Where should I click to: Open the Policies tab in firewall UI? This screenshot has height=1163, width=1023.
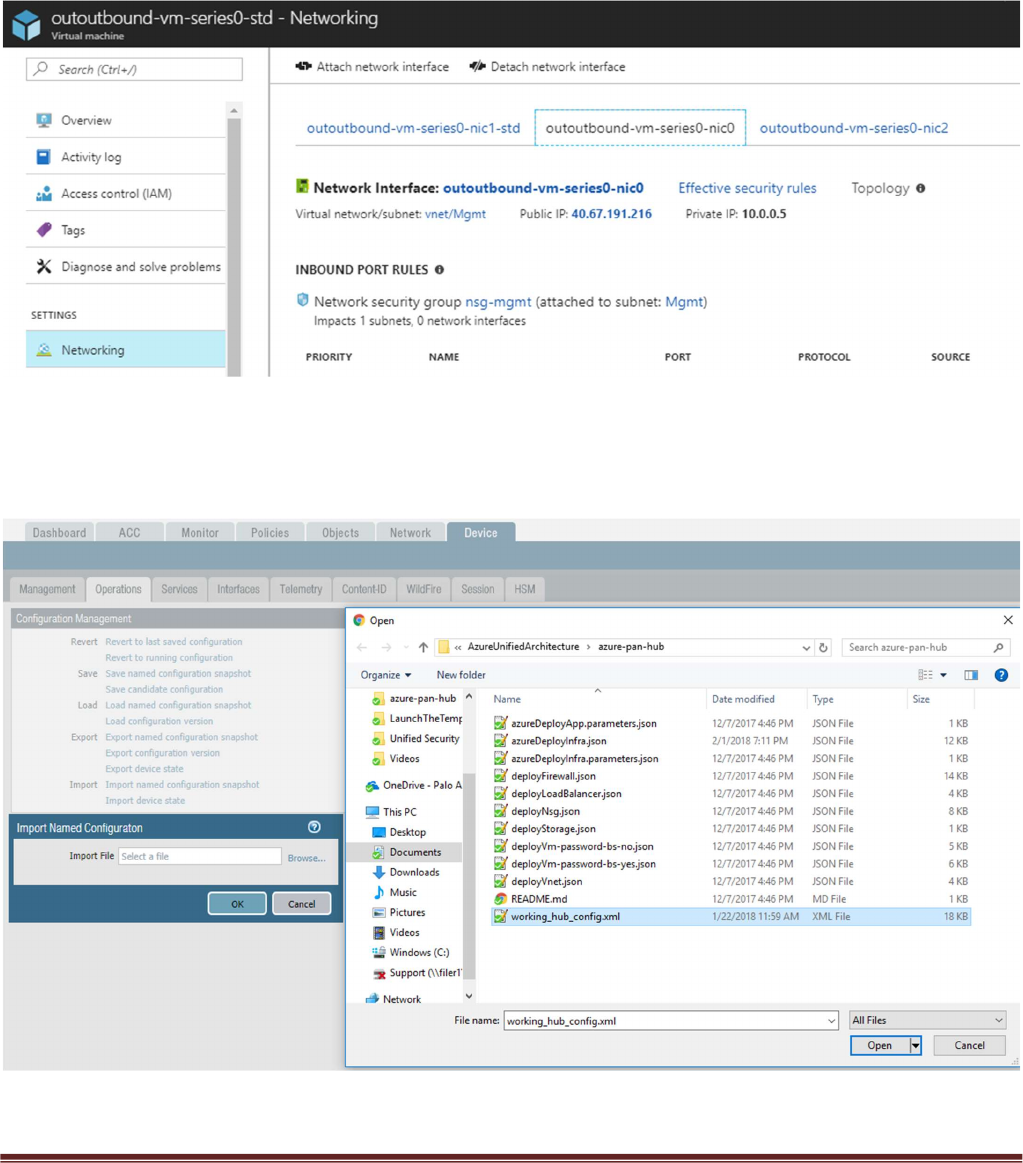coord(270,533)
